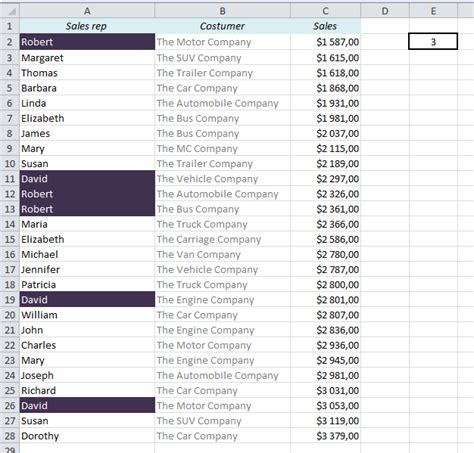
Task: Select Charles cell in column A
Action: (x=87, y=345)
